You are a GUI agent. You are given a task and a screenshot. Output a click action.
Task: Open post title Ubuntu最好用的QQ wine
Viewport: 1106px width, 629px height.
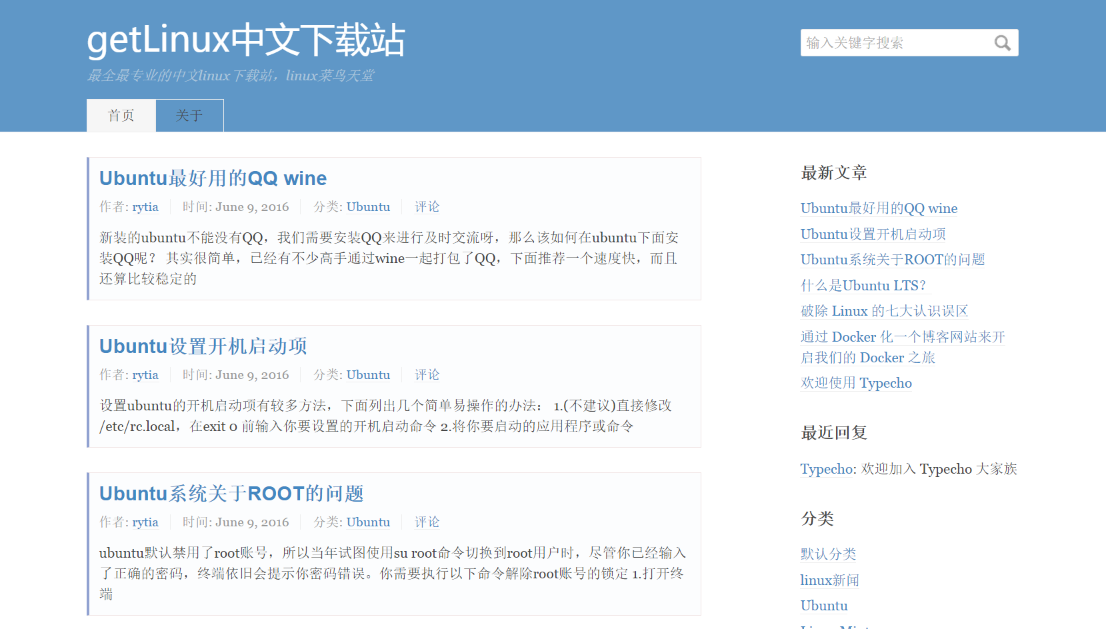[x=213, y=178]
